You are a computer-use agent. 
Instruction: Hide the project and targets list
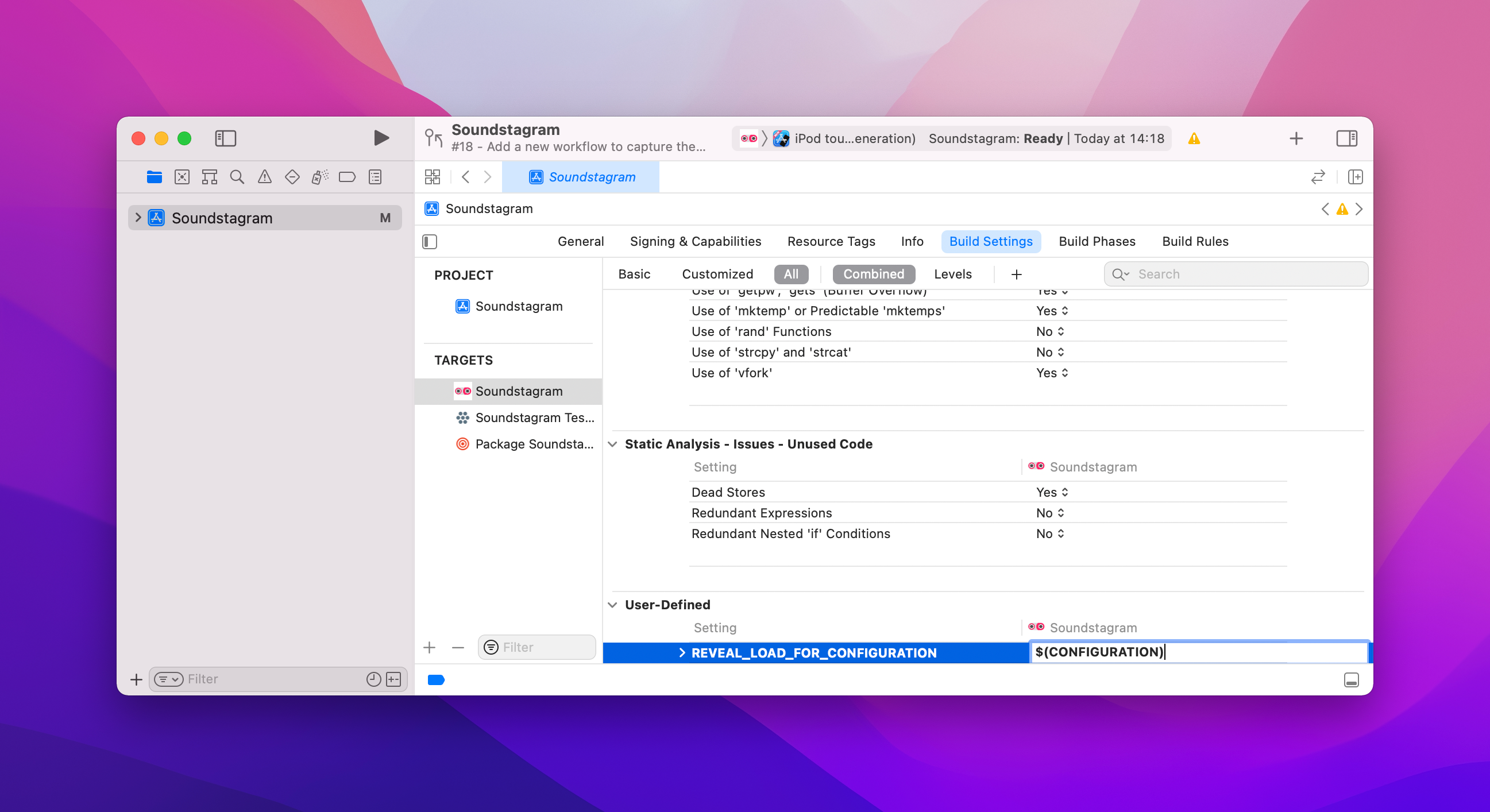point(430,241)
